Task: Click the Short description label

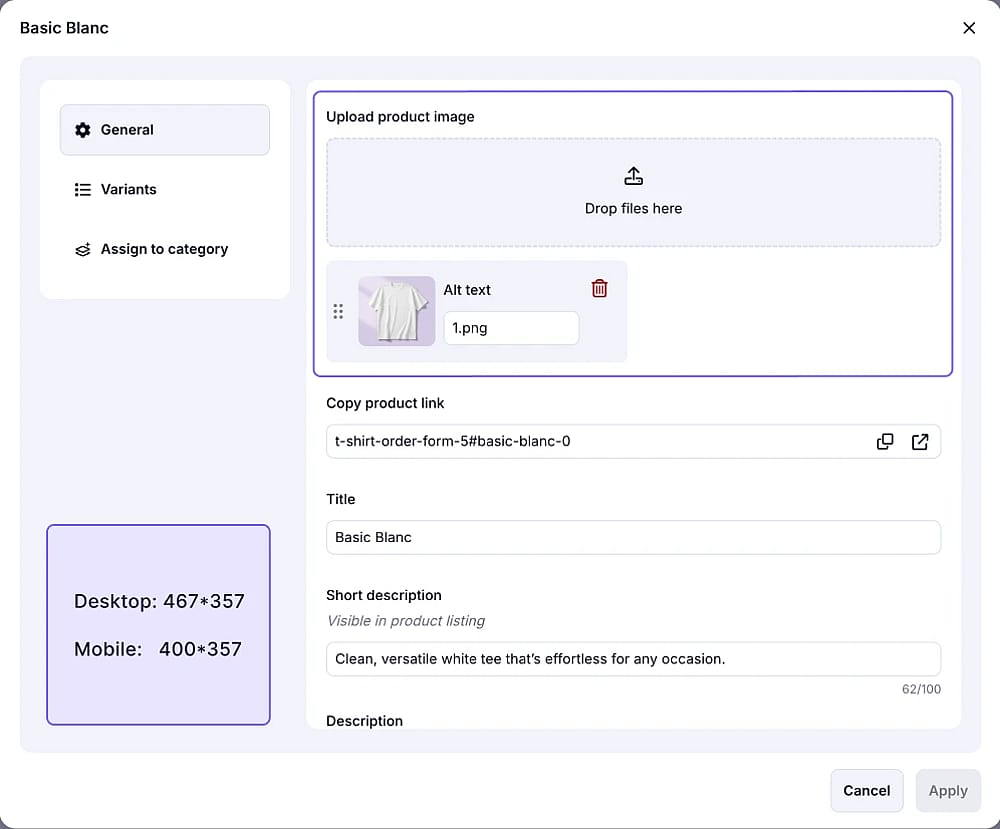Action: (383, 595)
